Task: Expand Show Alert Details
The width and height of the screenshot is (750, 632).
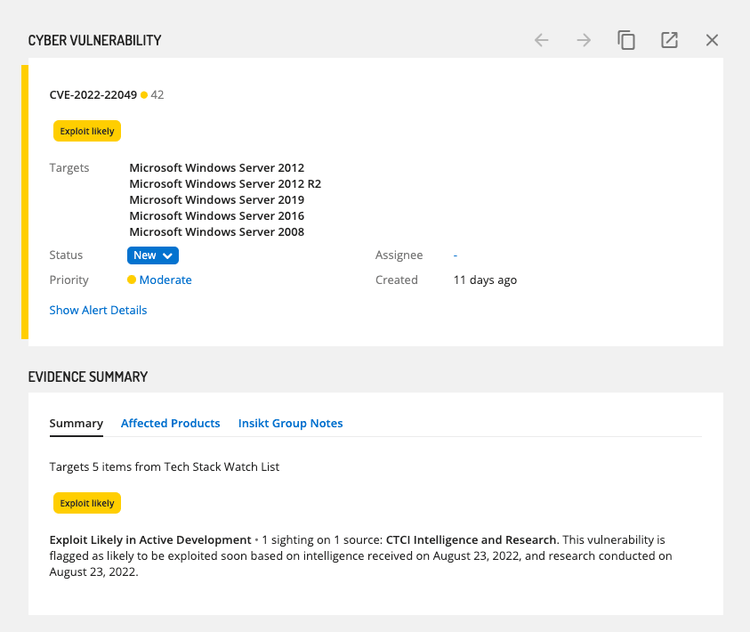Action: tap(98, 310)
